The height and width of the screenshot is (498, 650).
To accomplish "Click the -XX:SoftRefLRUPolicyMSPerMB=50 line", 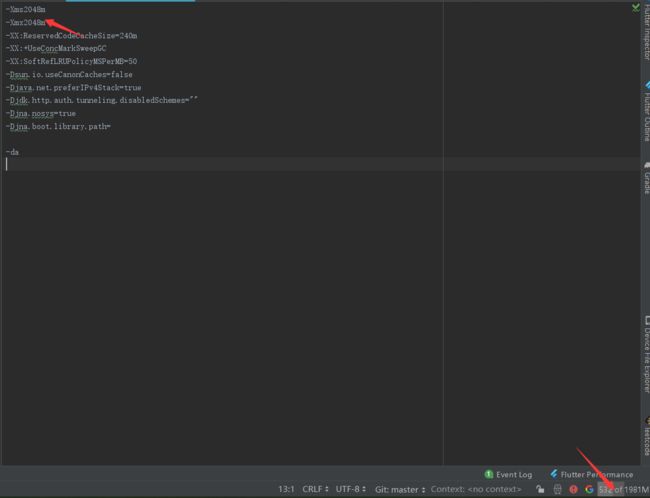I will coord(71,61).
